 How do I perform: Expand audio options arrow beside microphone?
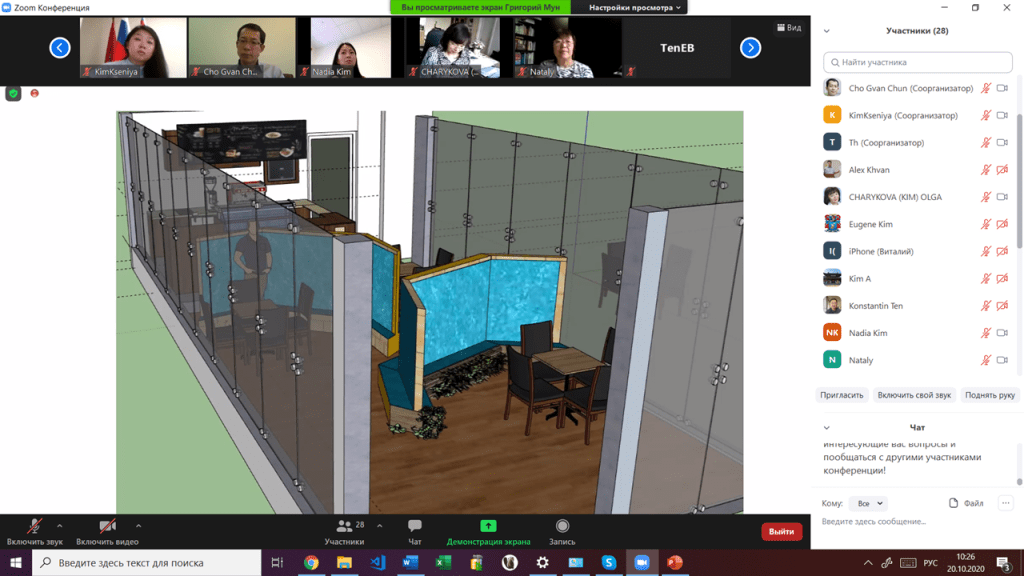tap(60, 526)
